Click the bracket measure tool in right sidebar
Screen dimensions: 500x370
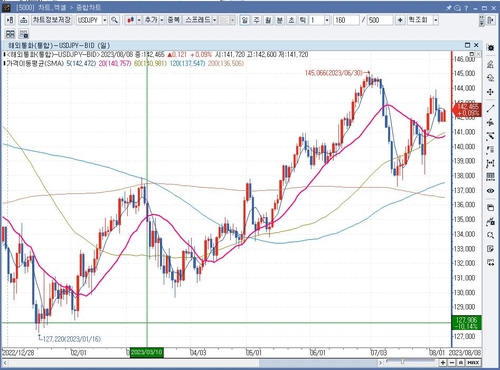pos(490,163)
